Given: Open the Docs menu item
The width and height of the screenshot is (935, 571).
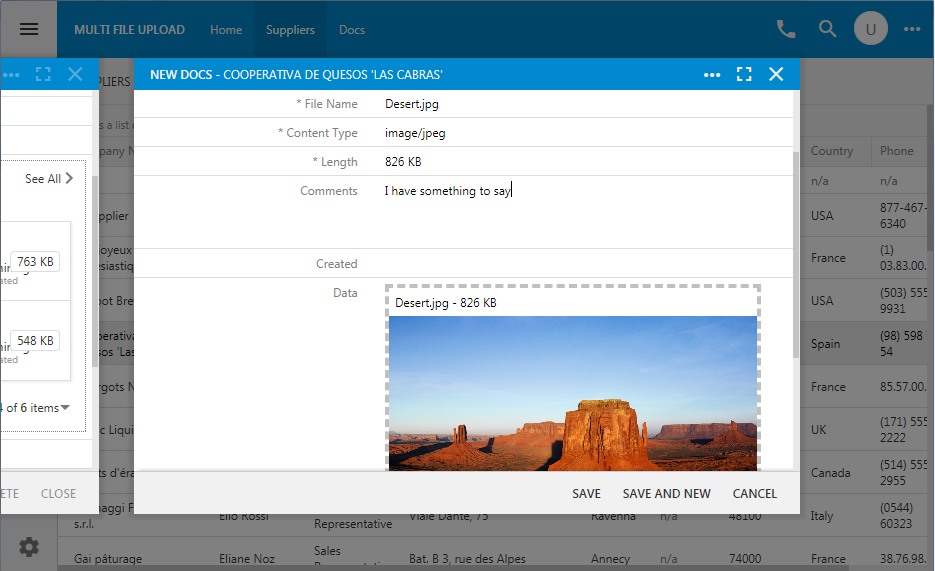Looking at the screenshot, I should pyautogui.click(x=352, y=29).
